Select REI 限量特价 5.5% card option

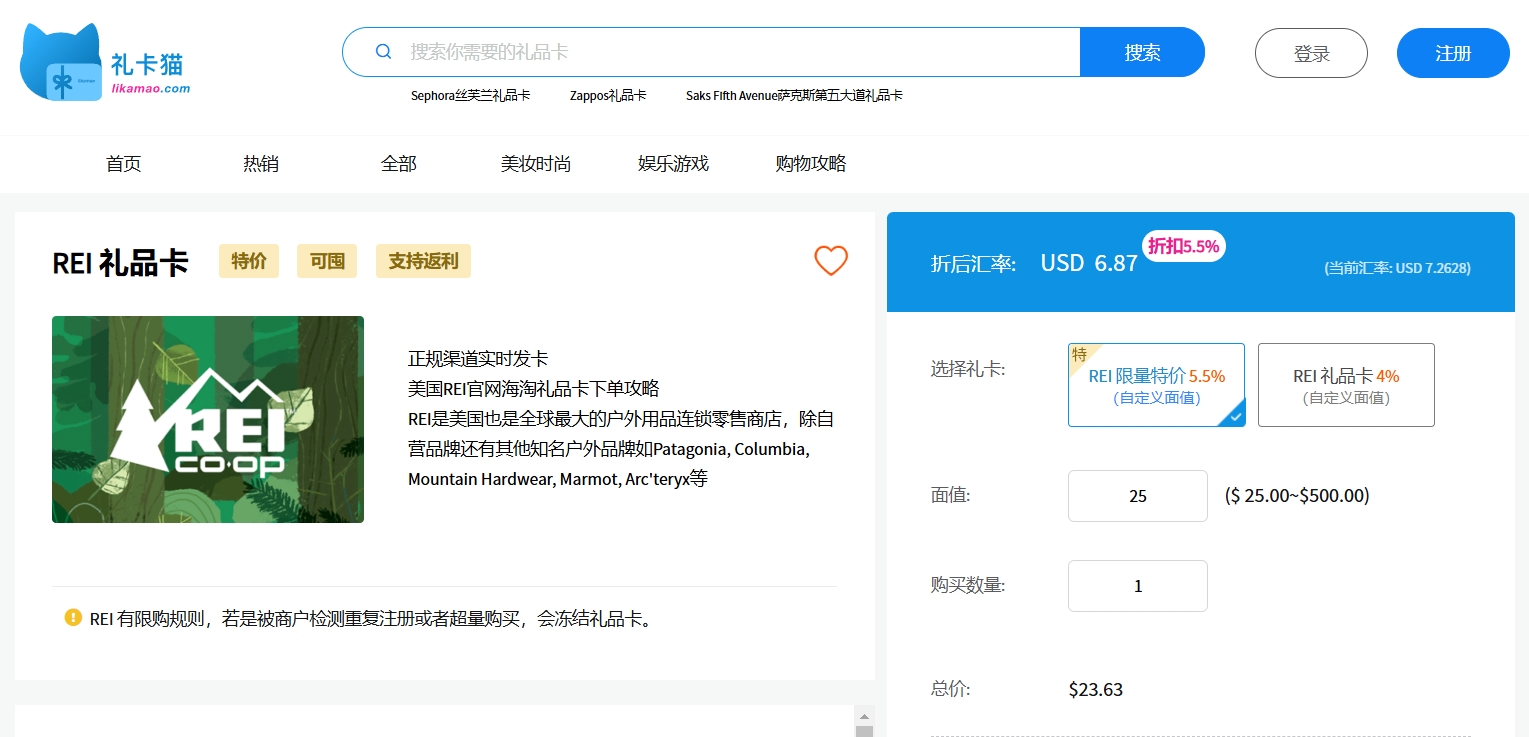click(1156, 385)
